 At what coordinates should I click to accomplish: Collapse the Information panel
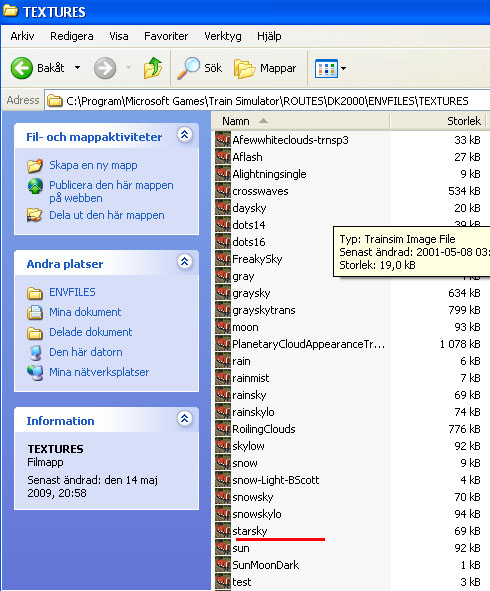(x=185, y=418)
